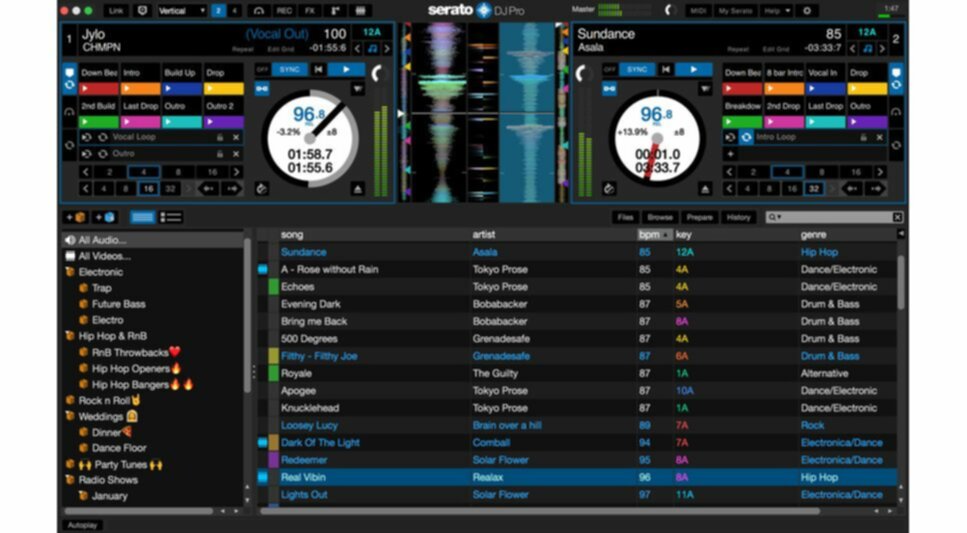Jump to track start on deck 2

pos(665,70)
